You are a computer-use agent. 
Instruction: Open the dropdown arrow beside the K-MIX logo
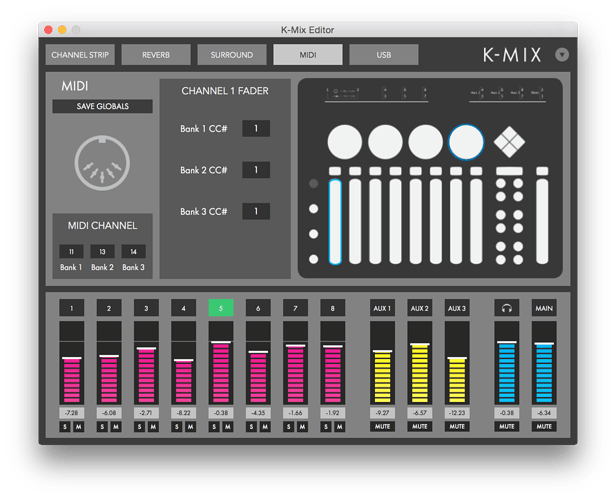point(561,55)
